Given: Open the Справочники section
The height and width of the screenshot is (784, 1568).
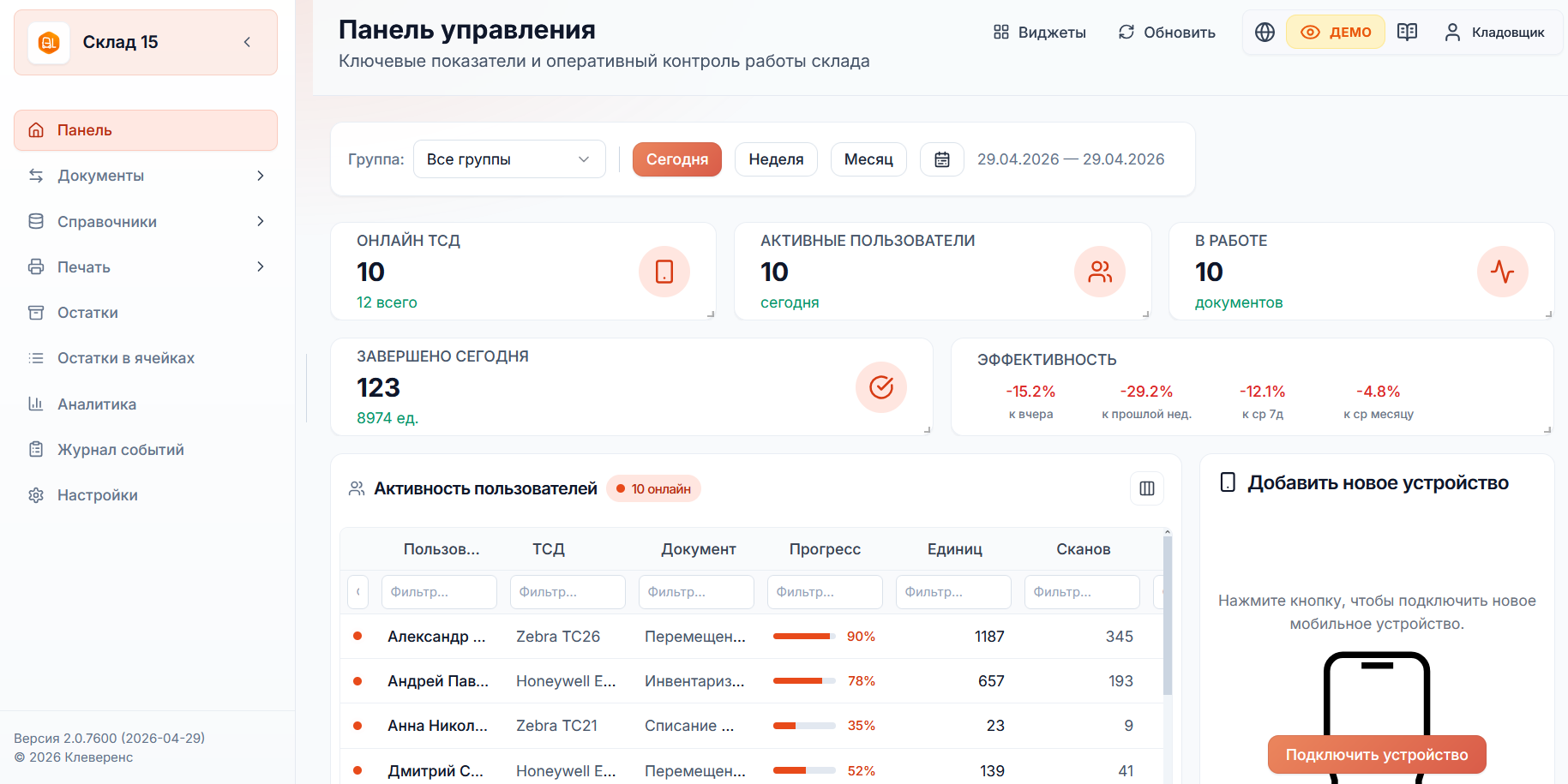Looking at the screenshot, I should 146,221.
